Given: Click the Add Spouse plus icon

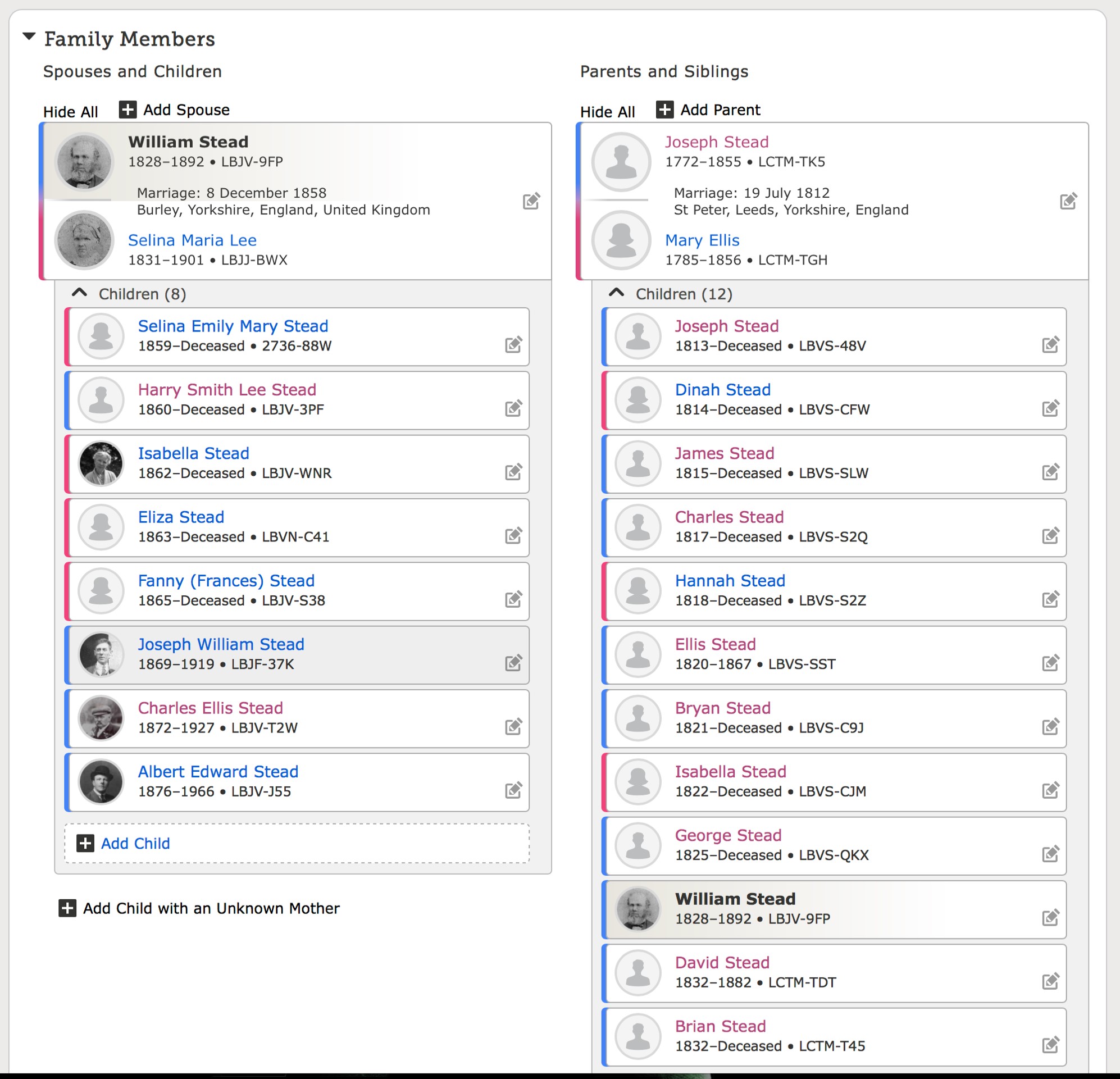Looking at the screenshot, I should click(128, 109).
